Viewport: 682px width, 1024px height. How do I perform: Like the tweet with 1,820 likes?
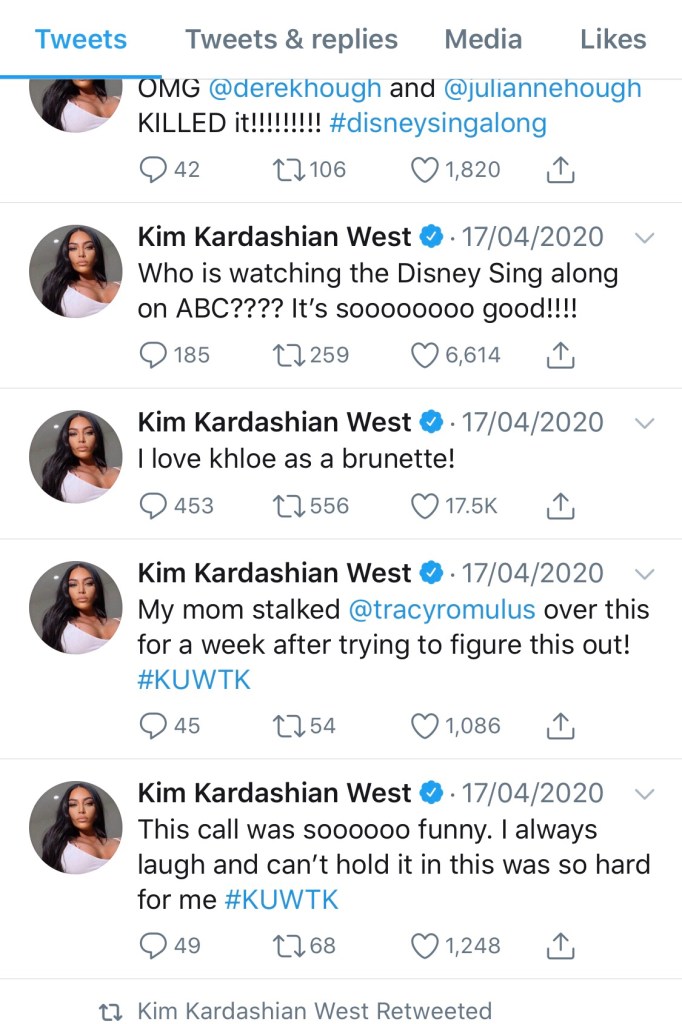click(x=426, y=170)
